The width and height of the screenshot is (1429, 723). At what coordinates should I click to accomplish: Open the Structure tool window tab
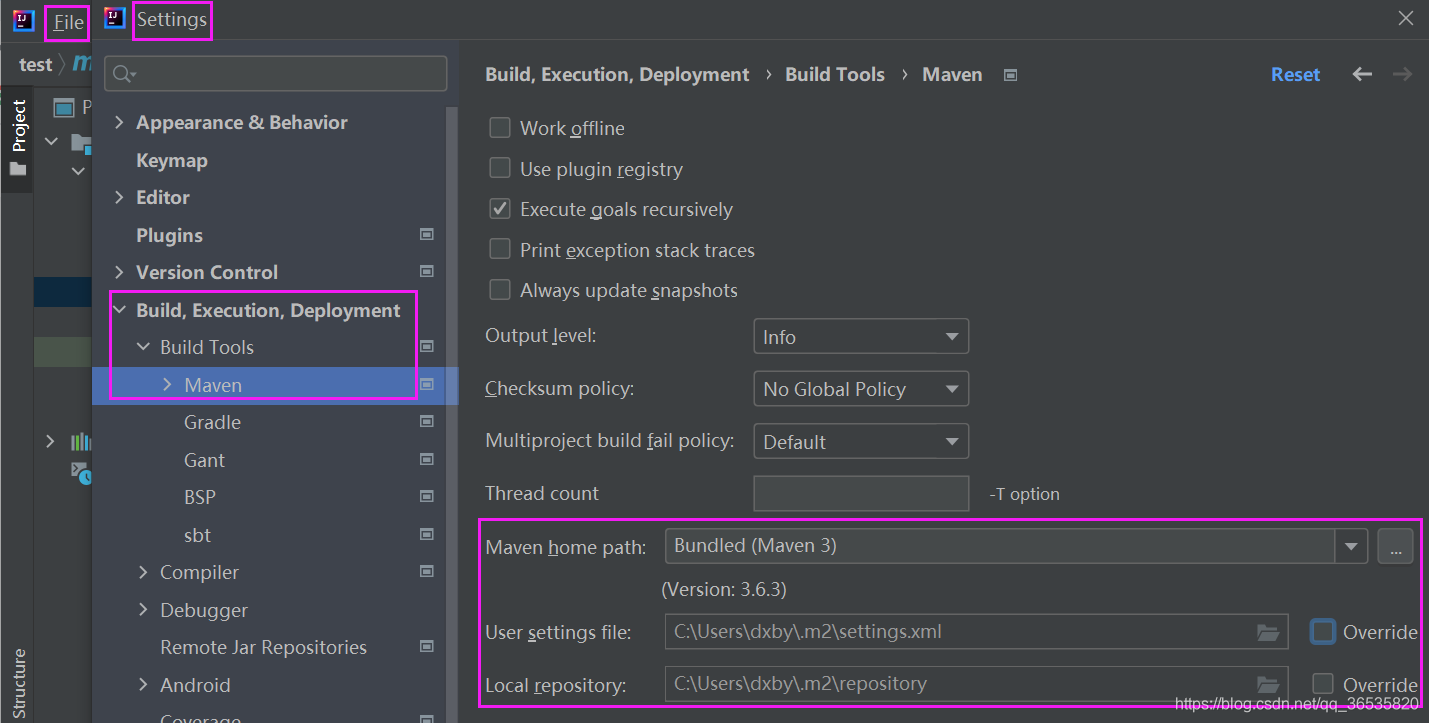pyautogui.click(x=18, y=682)
